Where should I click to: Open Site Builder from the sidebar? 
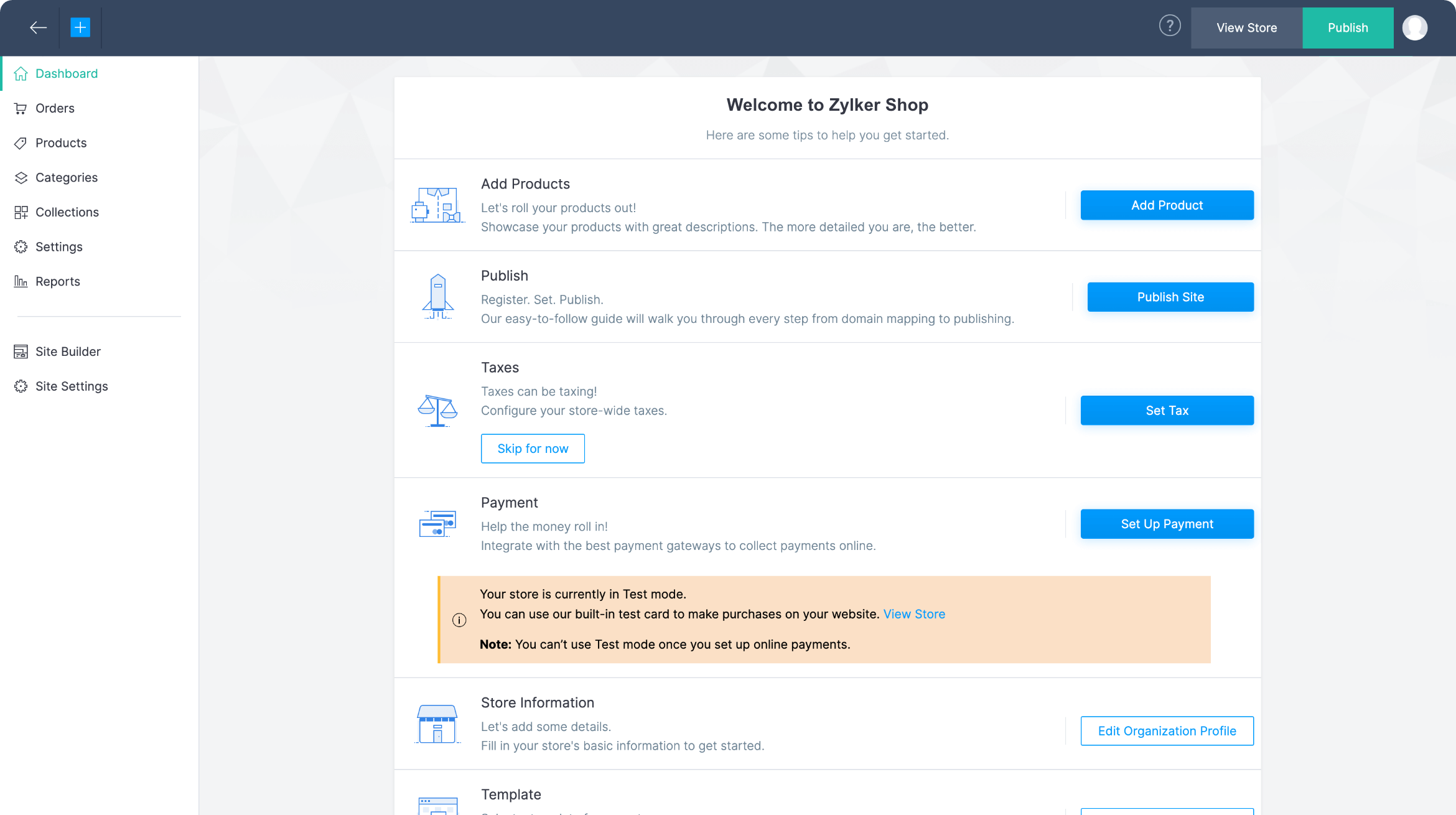tap(68, 352)
